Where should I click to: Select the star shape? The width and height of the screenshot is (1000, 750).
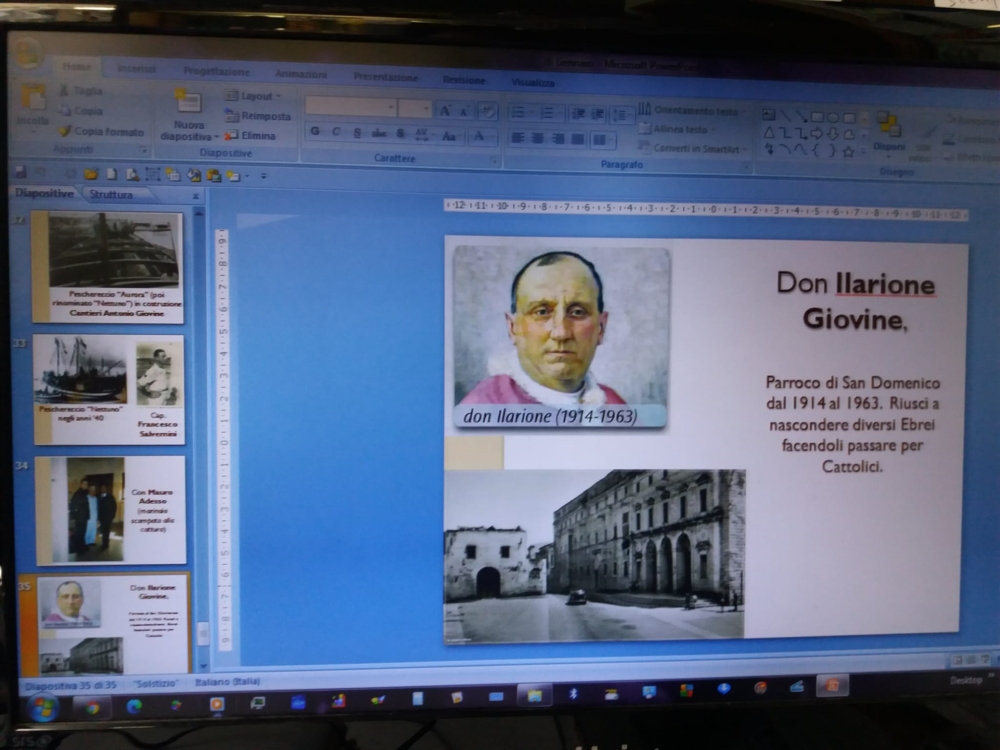848,152
